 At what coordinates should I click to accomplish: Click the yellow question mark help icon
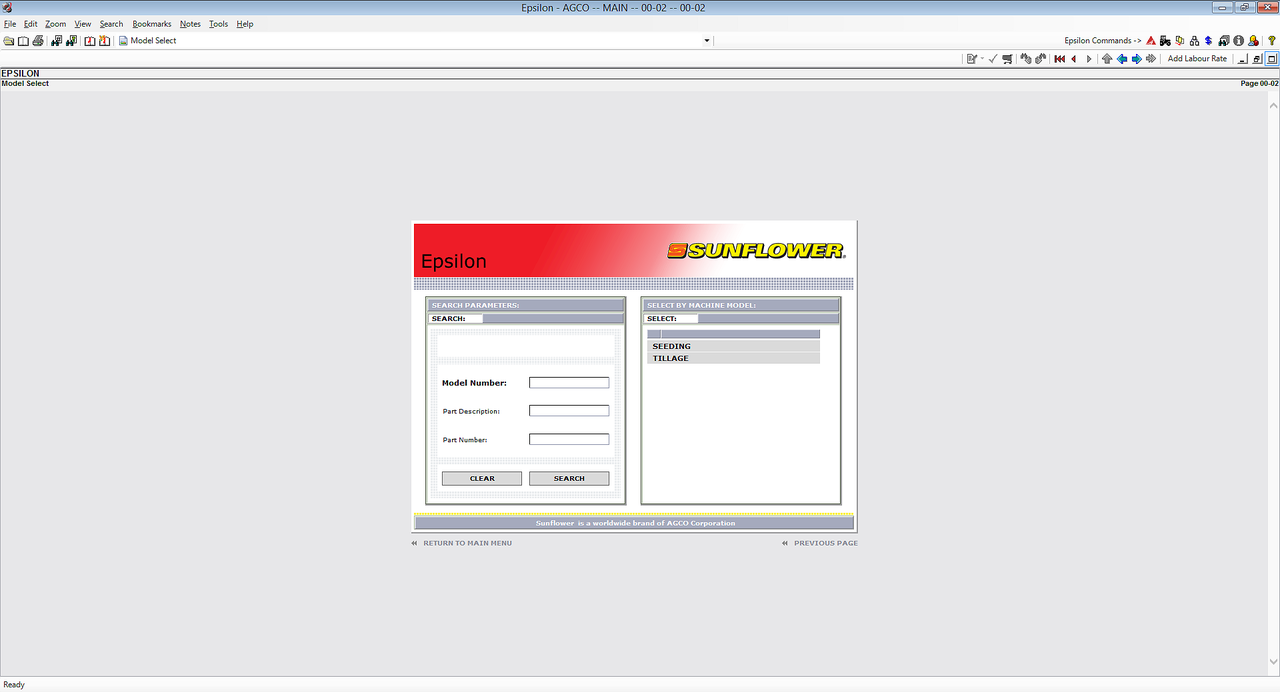click(x=1271, y=41)
